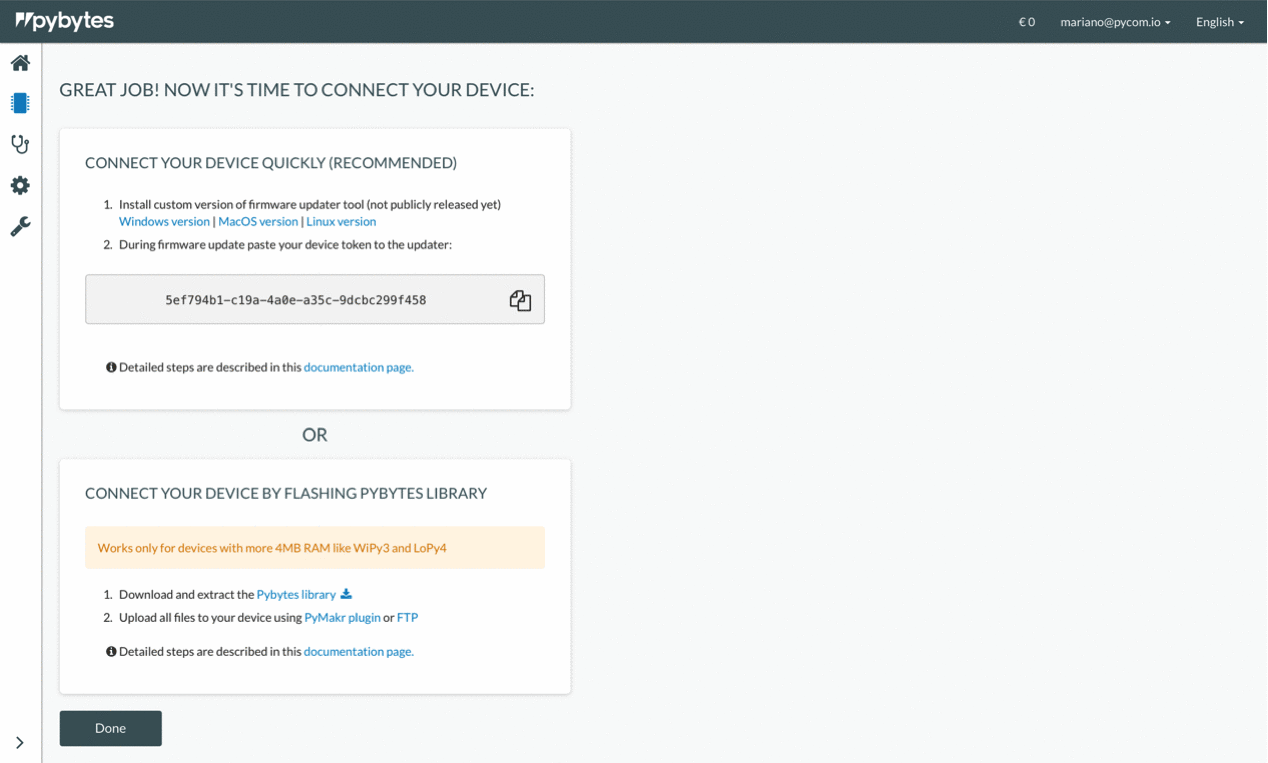Image resolution: width=1268 pixels, height=763 pixels.
Task: Select the Devices chip icon in sidebar
Action: click(20, 103)
